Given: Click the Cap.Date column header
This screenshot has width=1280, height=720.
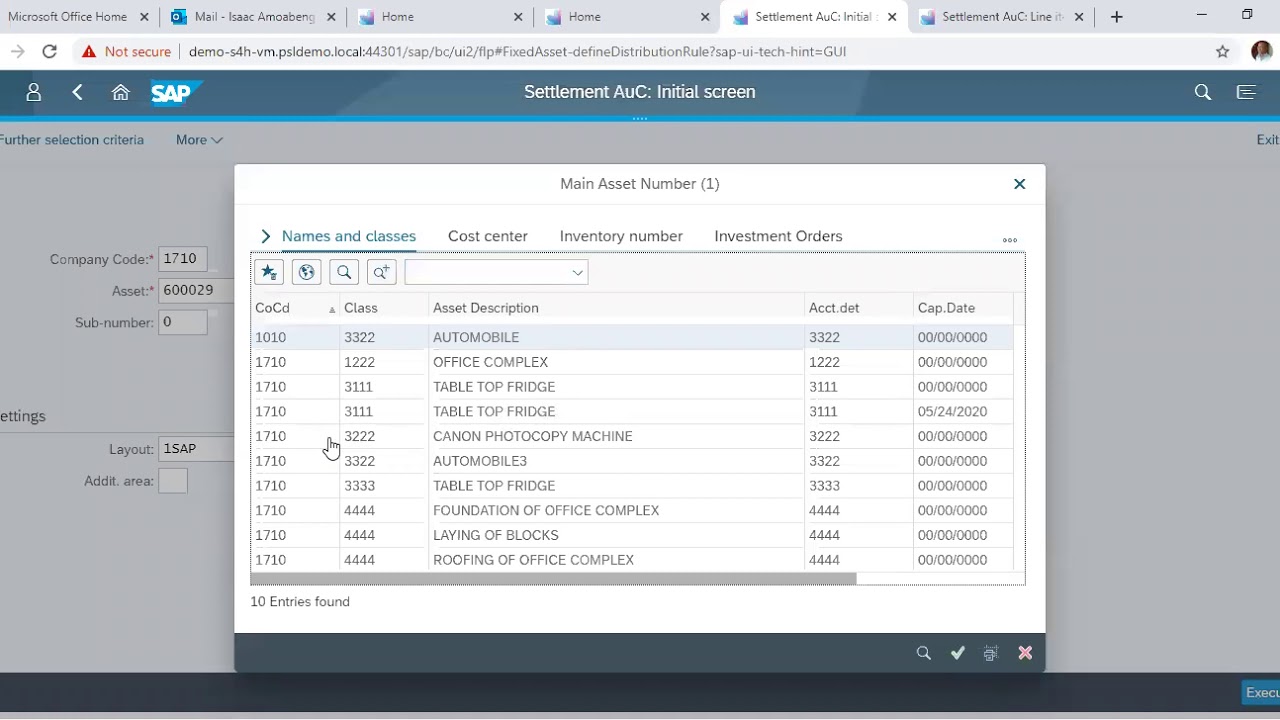Looking at the screenshot, I should [x=964, y=308].
